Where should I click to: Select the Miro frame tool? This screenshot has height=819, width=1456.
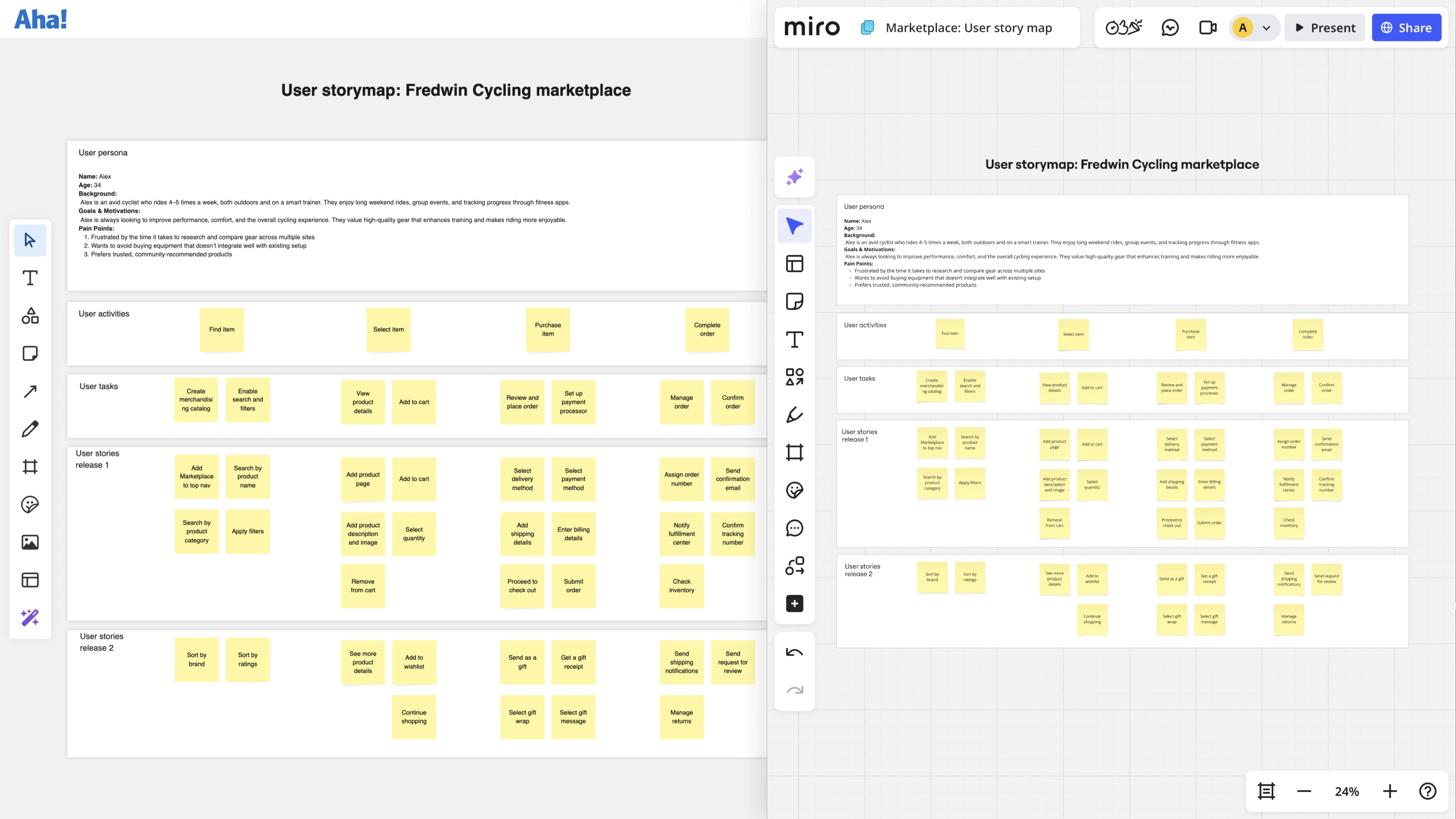pos(794,452)
